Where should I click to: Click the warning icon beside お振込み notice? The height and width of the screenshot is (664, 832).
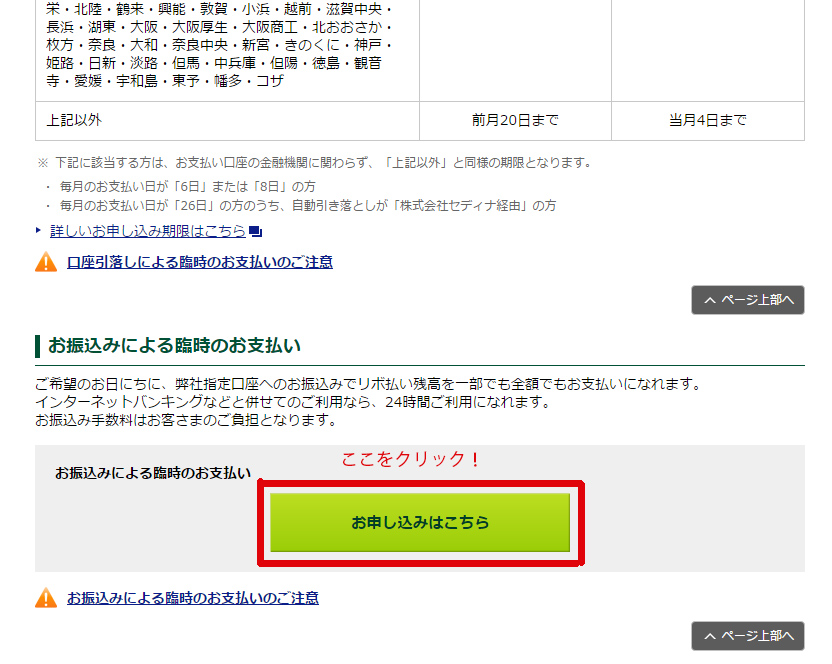point(46,598)
